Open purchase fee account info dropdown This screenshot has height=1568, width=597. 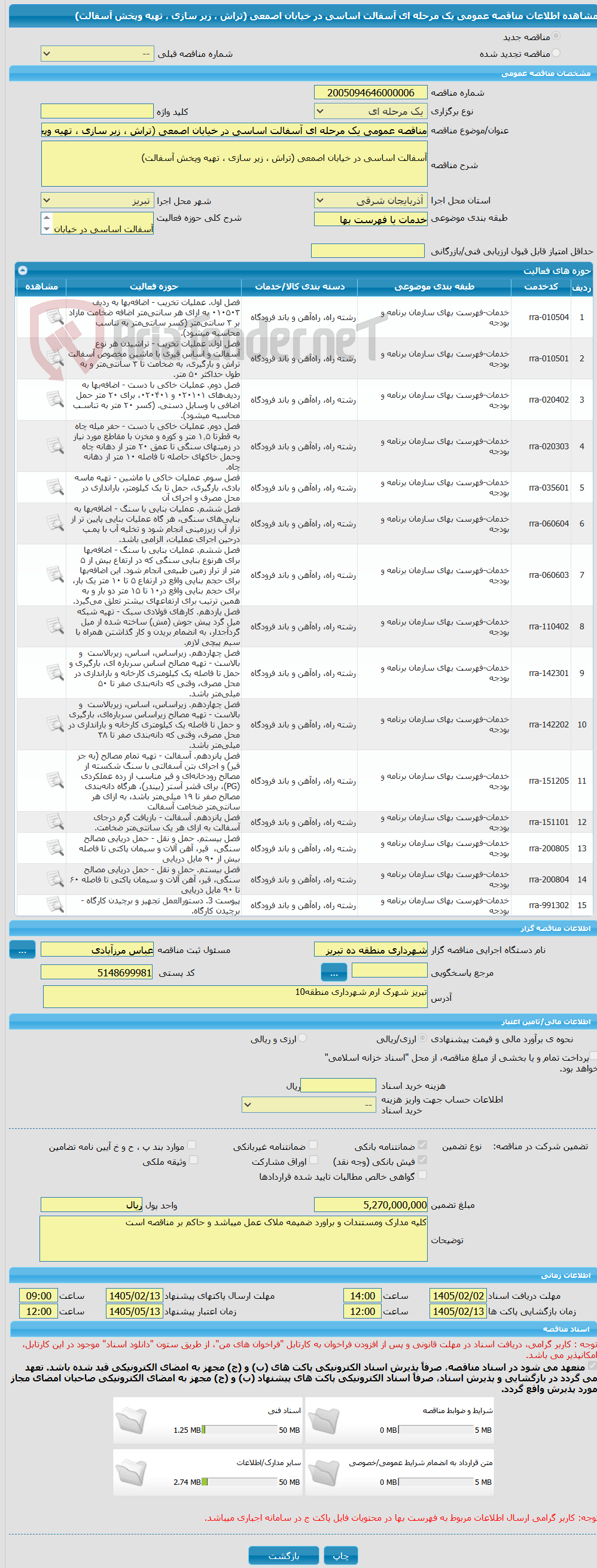click(x=309, y=1104)
